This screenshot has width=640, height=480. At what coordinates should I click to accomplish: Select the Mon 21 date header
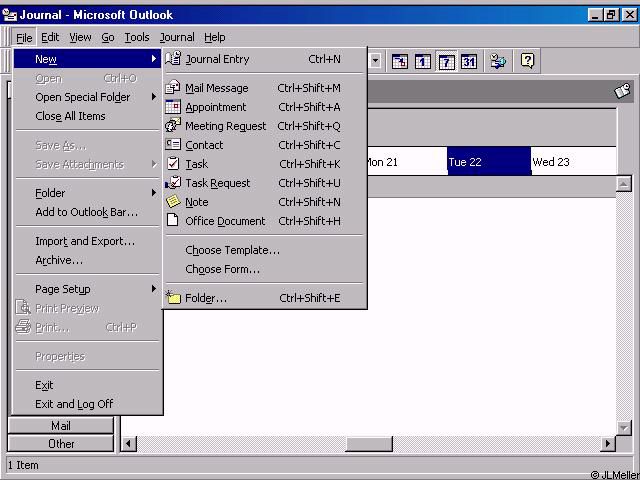(407, 162)
